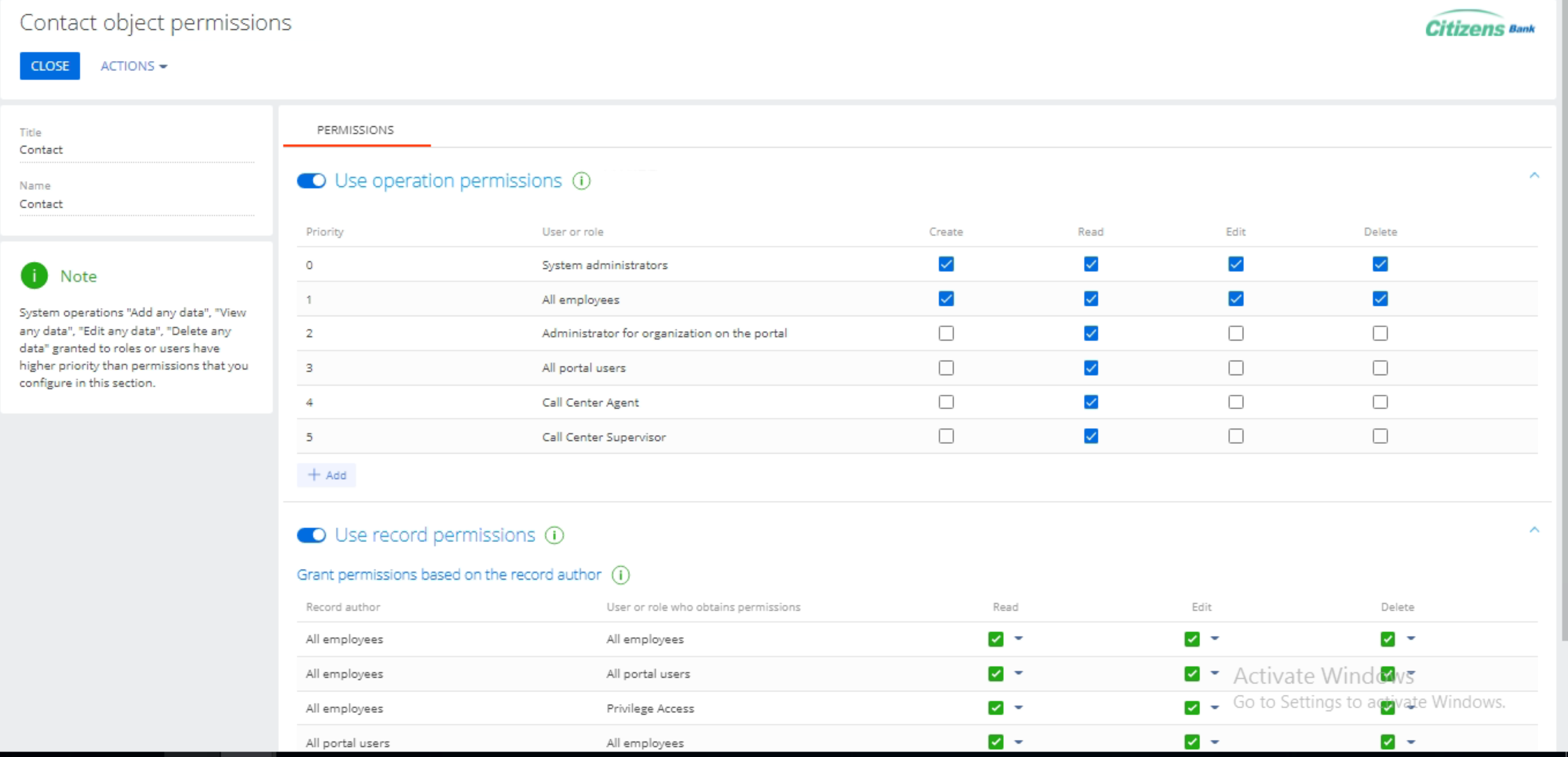The width and height of the screenshot is (1568, 757).
Task: Collapse the Use record permissions section
Action: click(1534, 530)
